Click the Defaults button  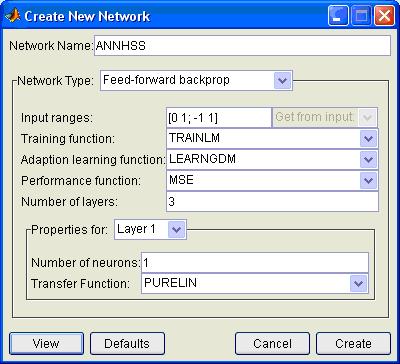(127, 343)
